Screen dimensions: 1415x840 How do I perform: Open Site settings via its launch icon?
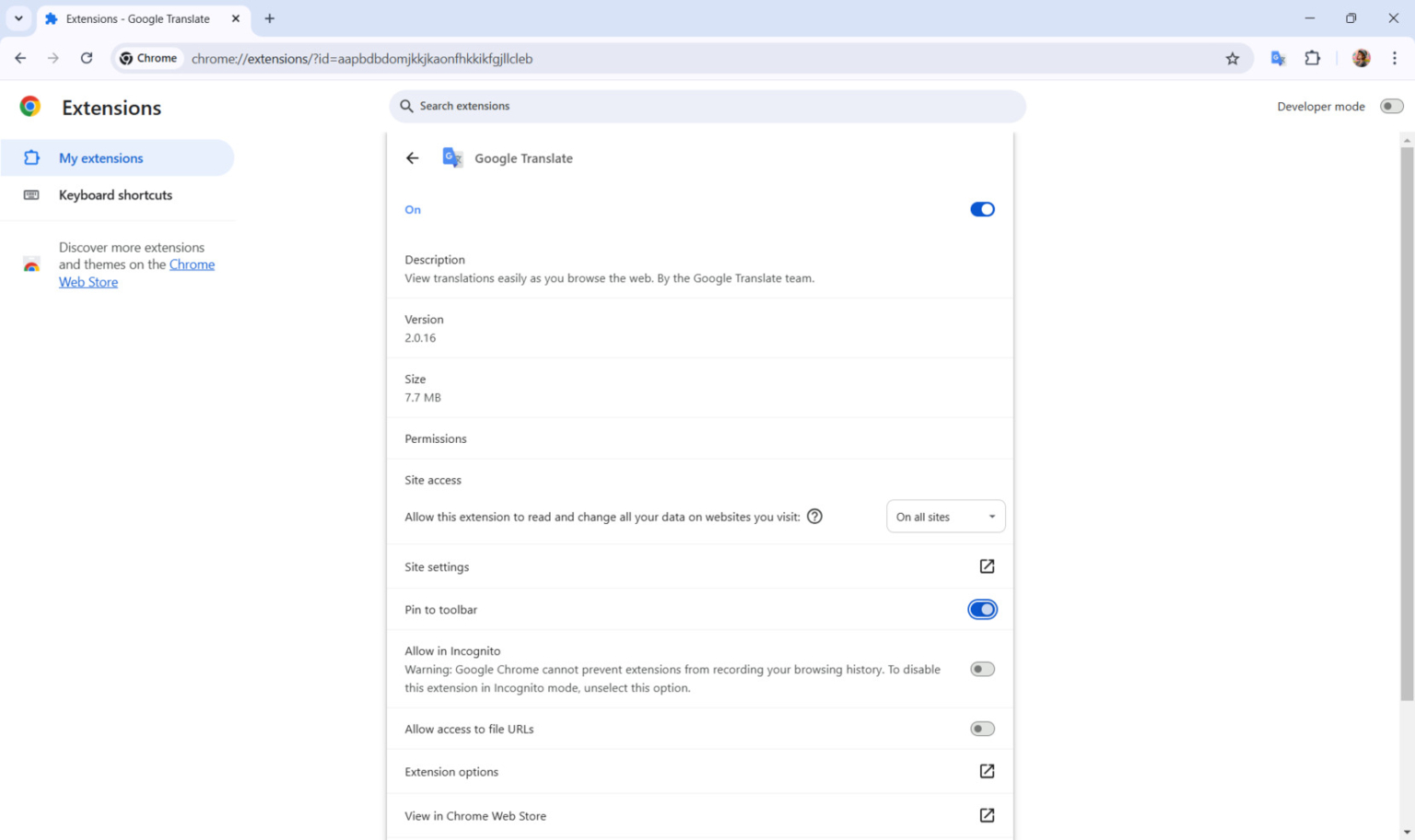click(x=986, y=566)
